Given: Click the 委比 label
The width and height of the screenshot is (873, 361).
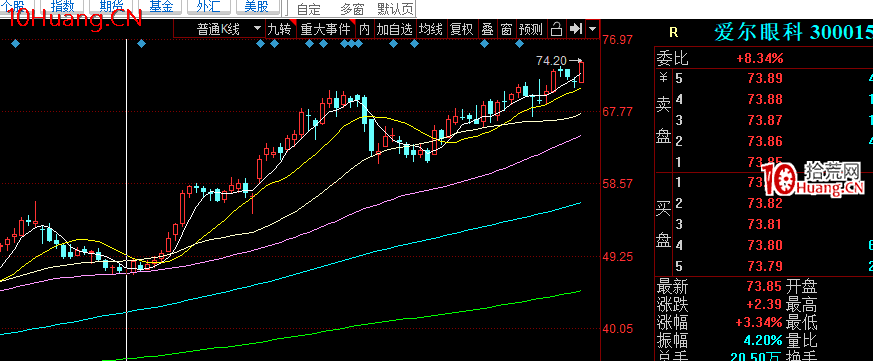Looking at the screenshot, I should (x=673, y=58).
